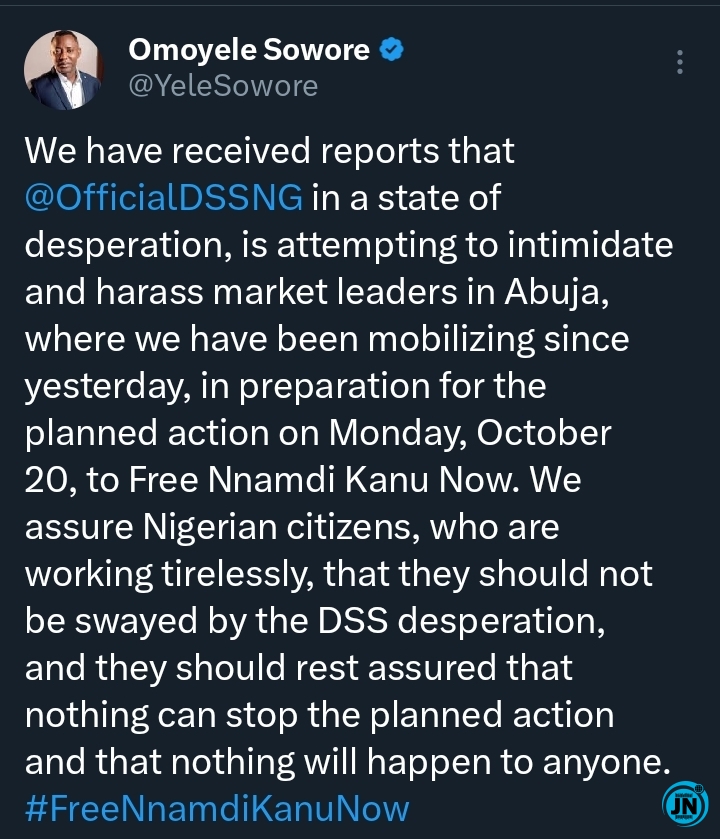Open the Omoyele Sowore display name
This screenshot has height=839, width=720.
(x=252, y=50)
